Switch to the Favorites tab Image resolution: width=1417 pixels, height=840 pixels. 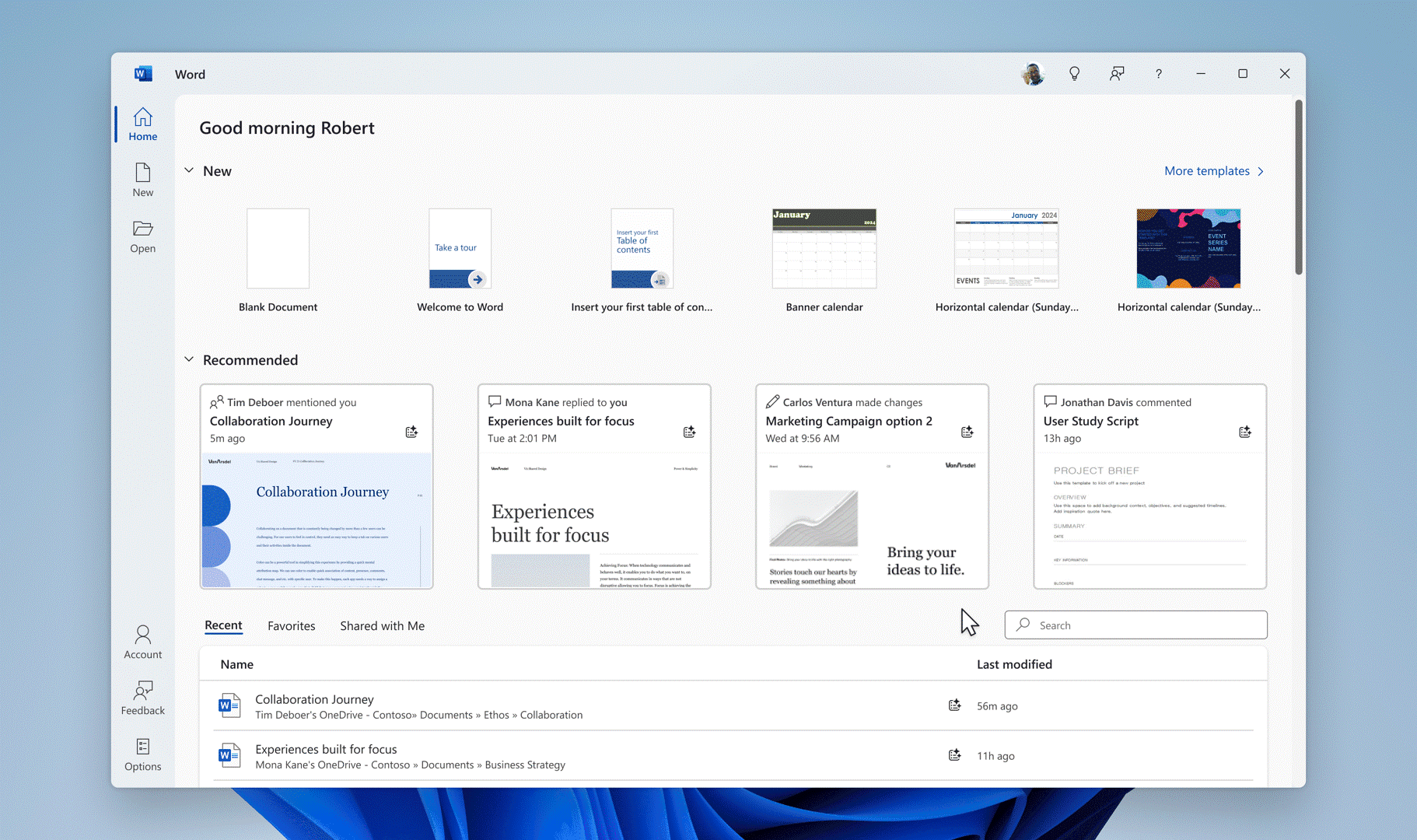coord(291,625)
